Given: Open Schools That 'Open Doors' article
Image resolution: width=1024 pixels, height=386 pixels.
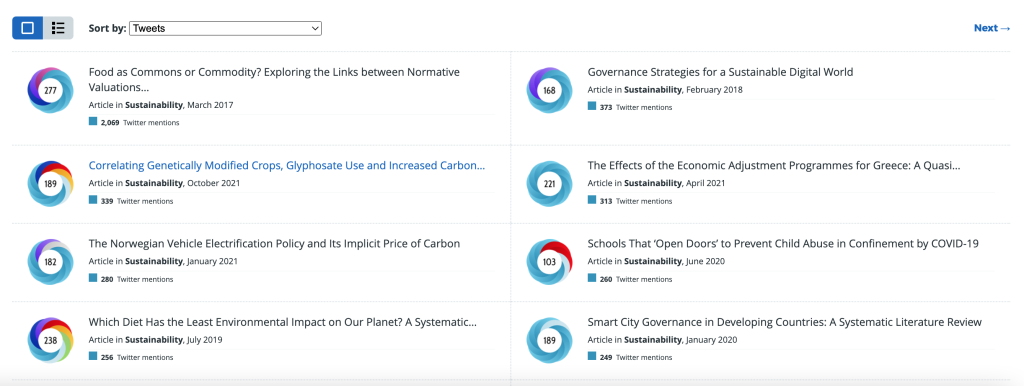Looking at the screenshot, I should 783,244.
